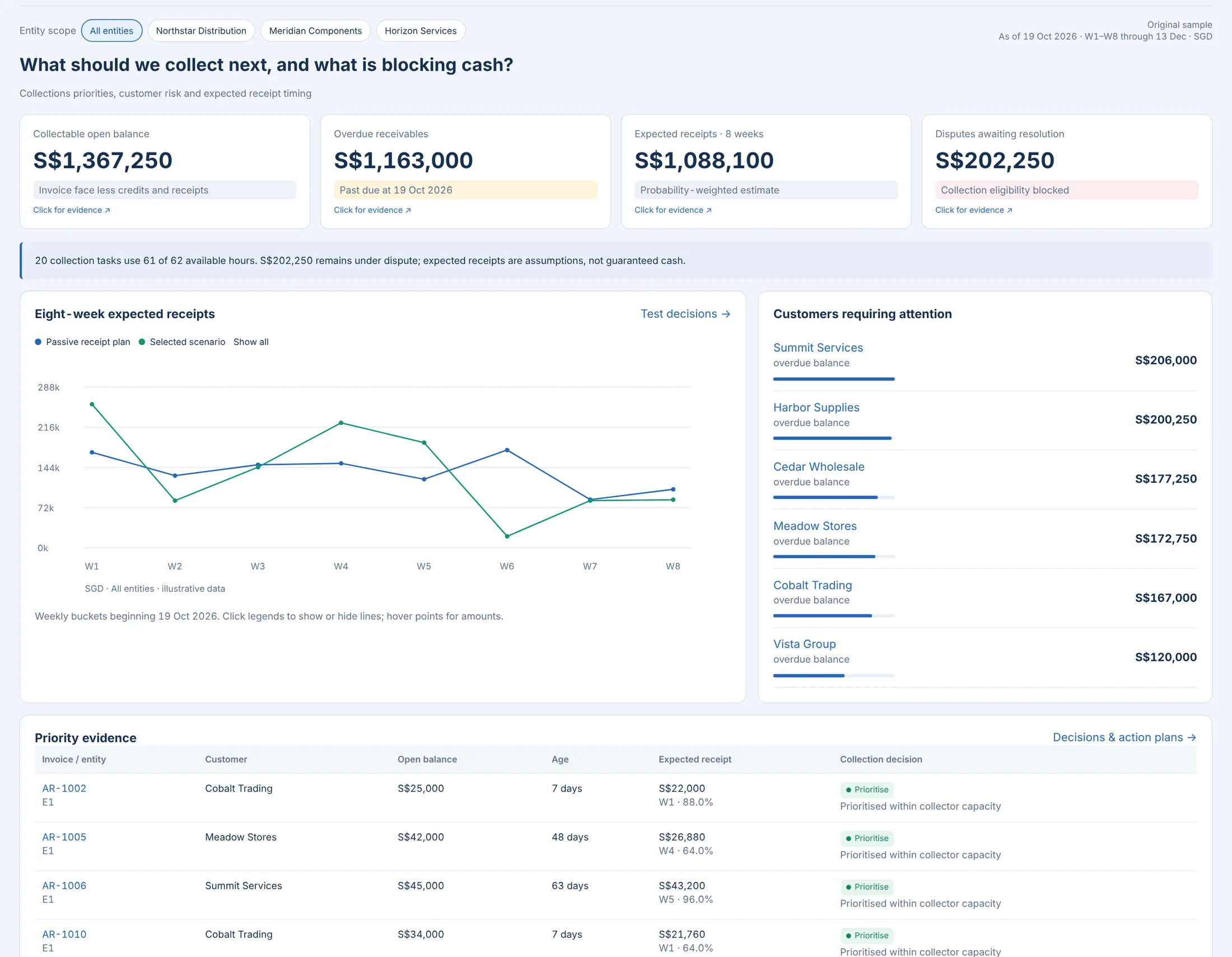Open invoice AR-1010
The image size is (1232, 957).
[x=64, y=933]
